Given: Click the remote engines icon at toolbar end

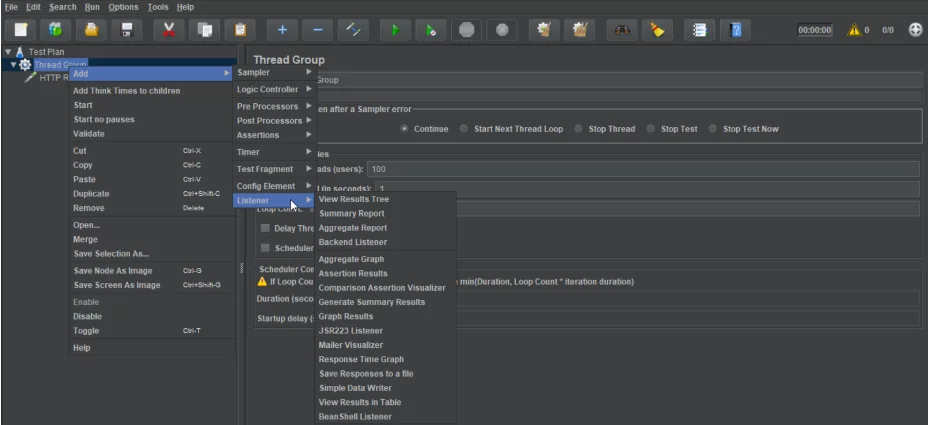Looking at the screenshot, I should pos(915,30).
